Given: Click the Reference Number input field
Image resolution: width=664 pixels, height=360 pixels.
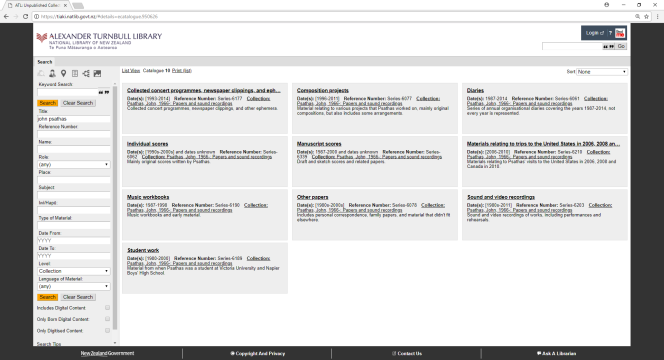Looking at the screenshot, I should (x=74, y=134).
